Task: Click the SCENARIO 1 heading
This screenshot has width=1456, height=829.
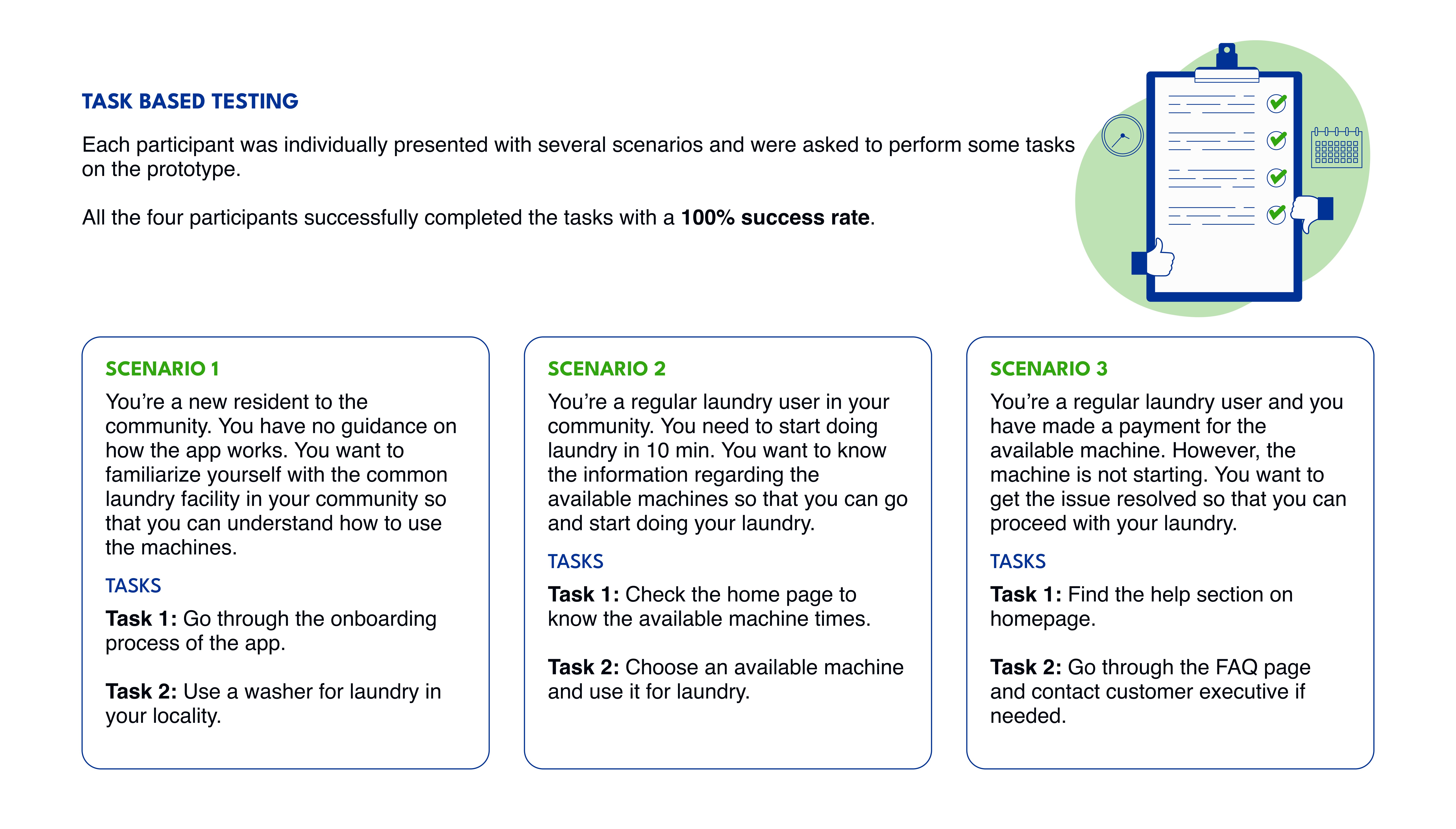Action: pyautogui.click(x=162, y=369)
